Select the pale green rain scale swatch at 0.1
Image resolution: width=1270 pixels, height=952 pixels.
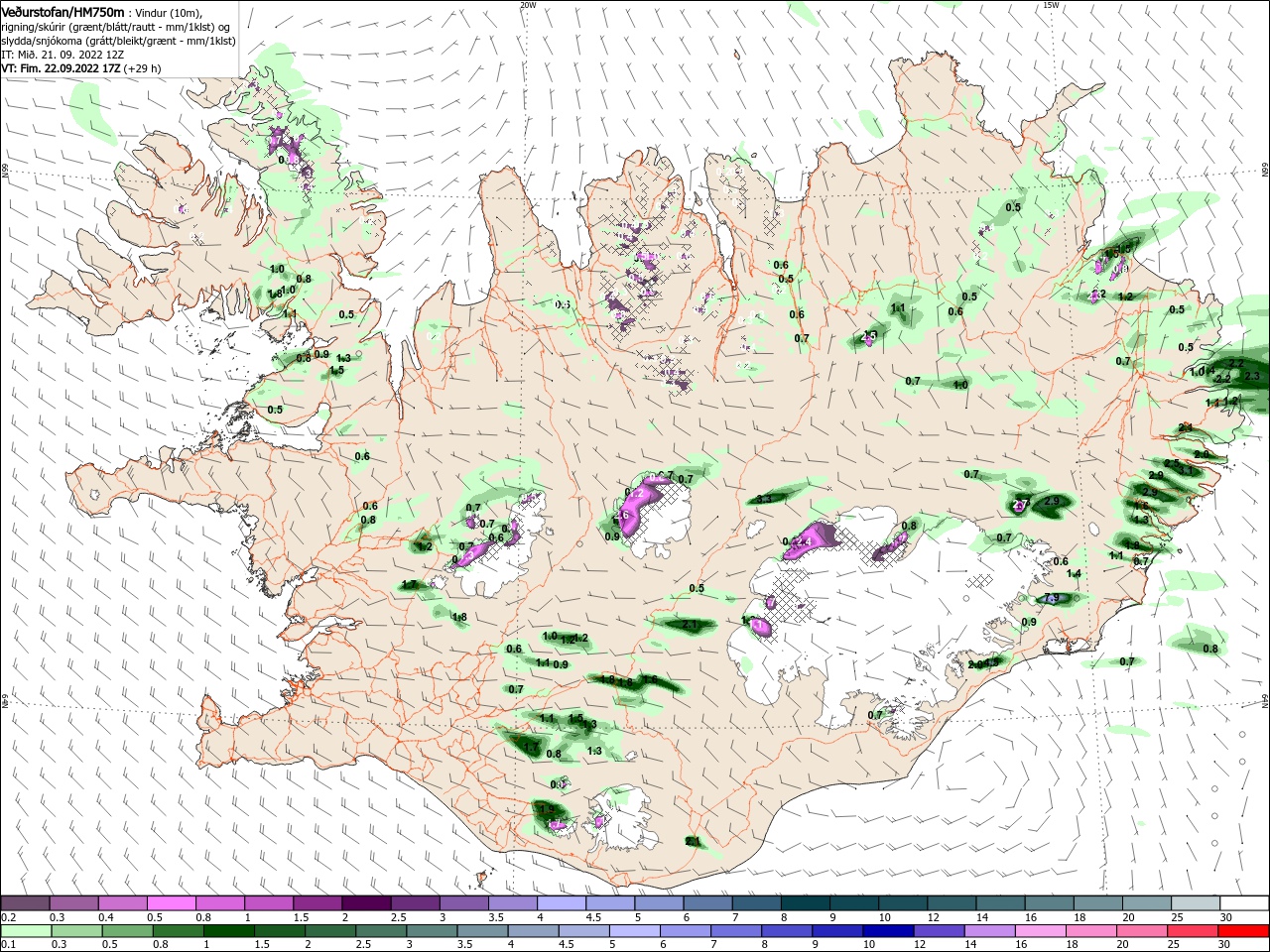coord(26,931)
